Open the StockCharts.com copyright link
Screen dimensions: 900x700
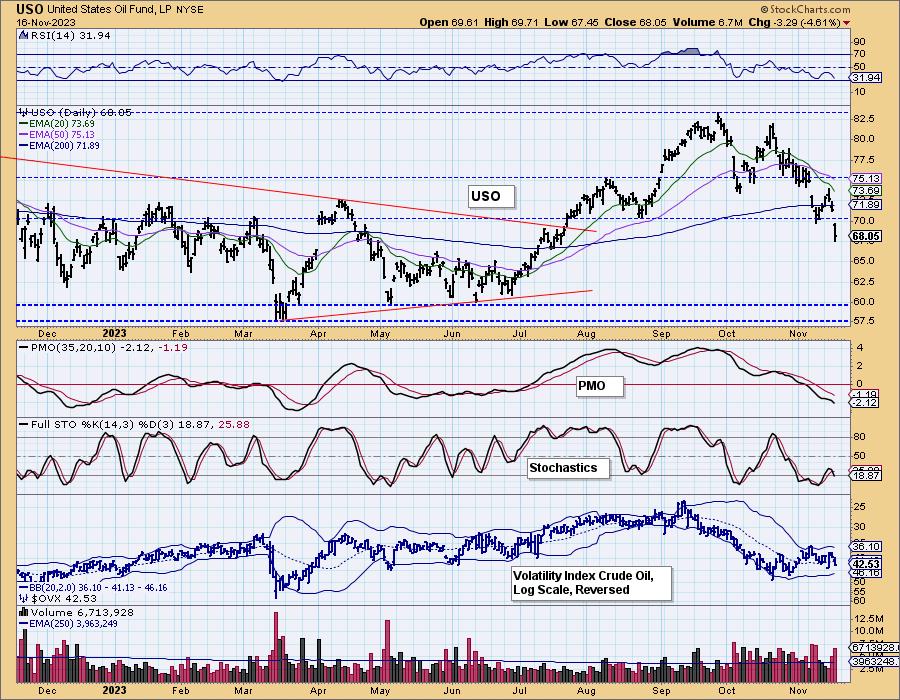point(805,9)
